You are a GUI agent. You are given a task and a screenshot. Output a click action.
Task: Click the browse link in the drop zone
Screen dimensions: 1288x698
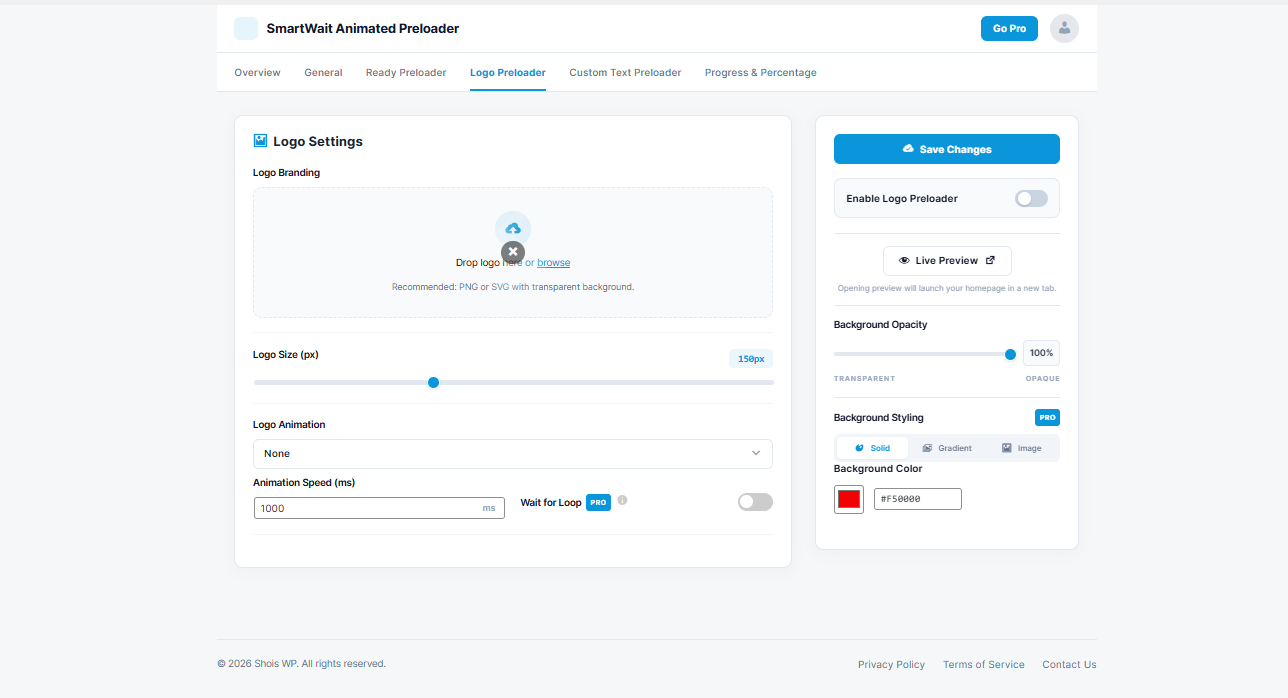click(x=553, y=263)
